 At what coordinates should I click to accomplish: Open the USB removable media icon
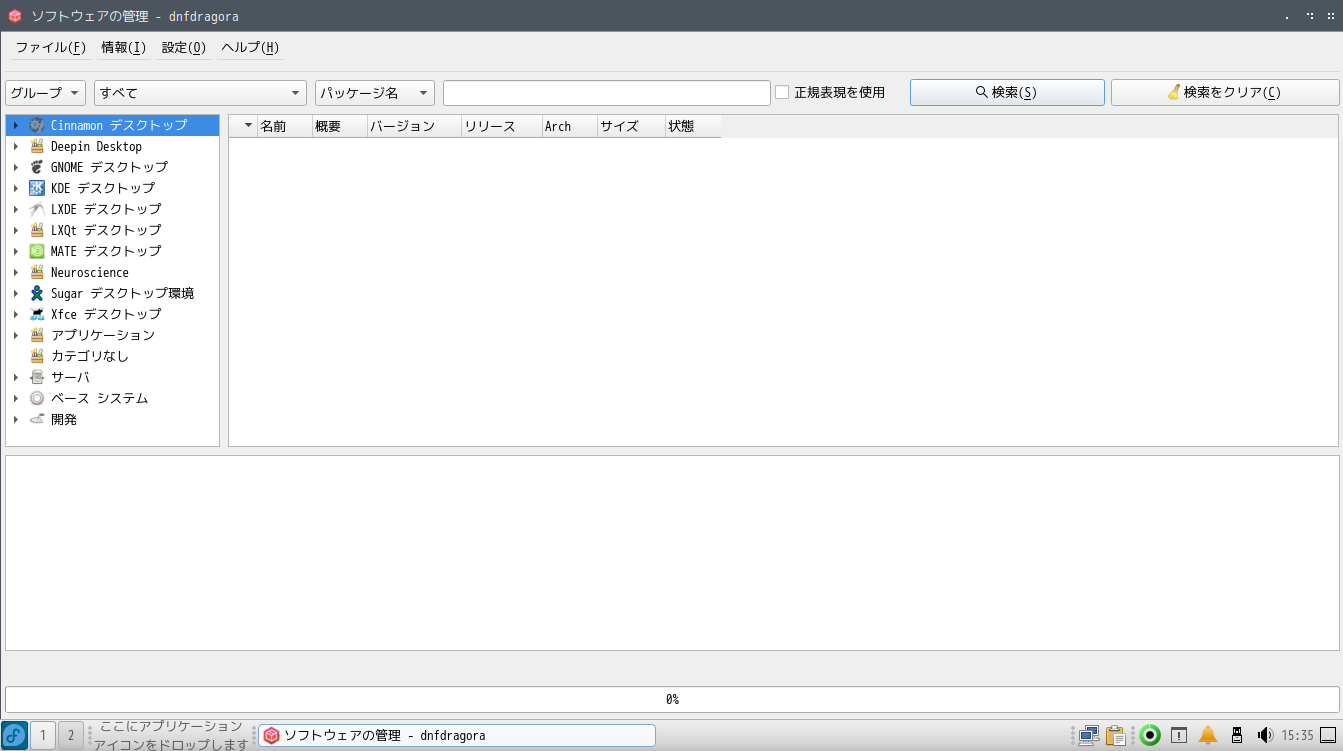[1236, 736]
